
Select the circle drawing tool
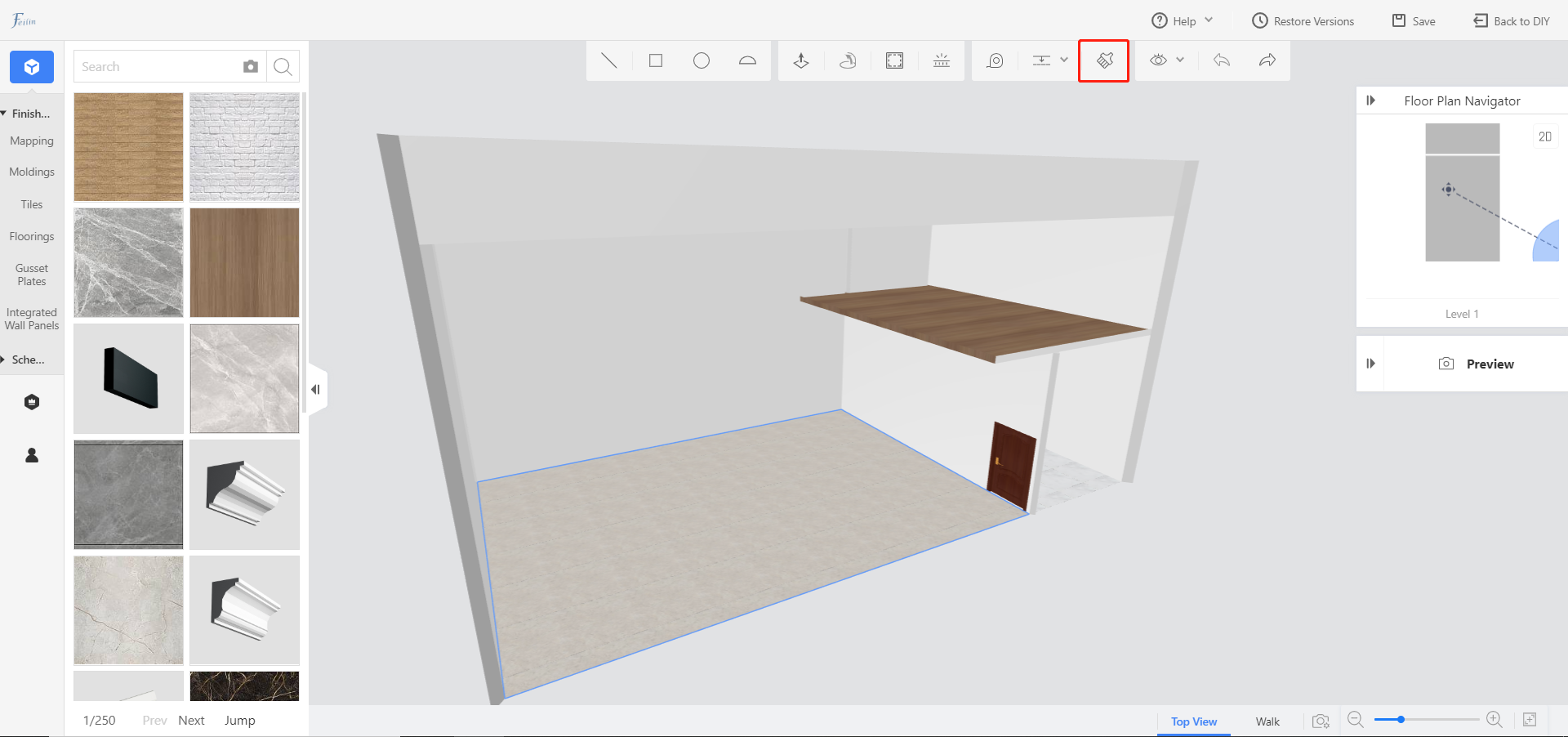[702, 60]
